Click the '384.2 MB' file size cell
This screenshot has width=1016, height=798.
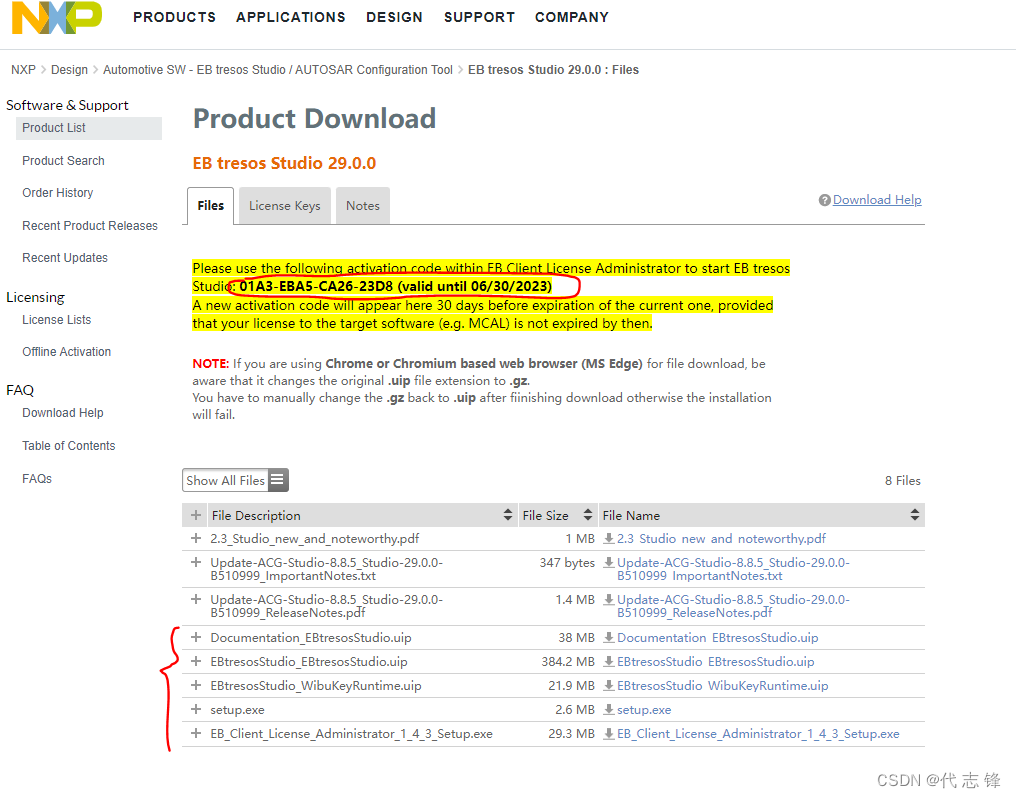point(568,661)
